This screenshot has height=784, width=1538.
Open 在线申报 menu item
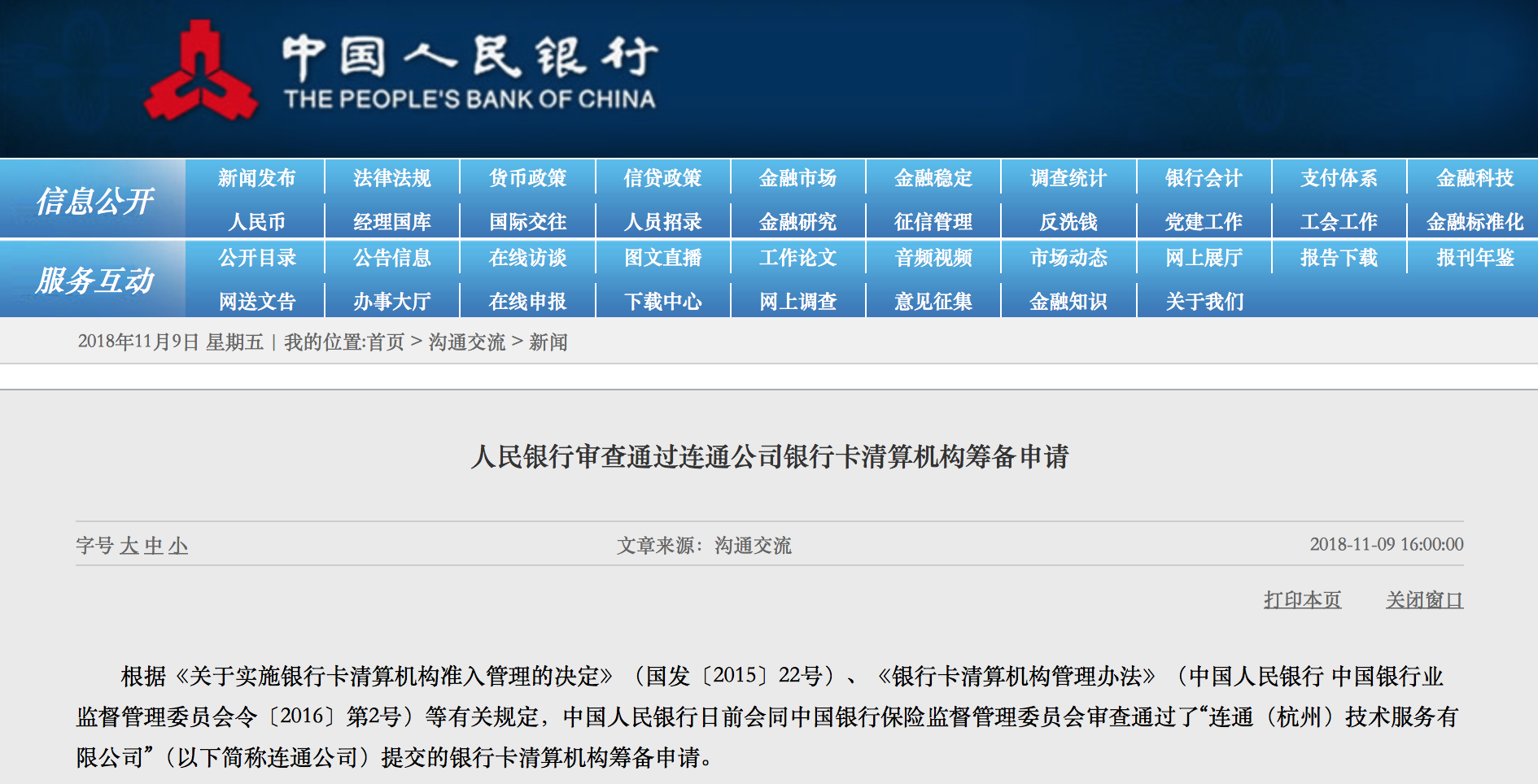pos(527,301)
